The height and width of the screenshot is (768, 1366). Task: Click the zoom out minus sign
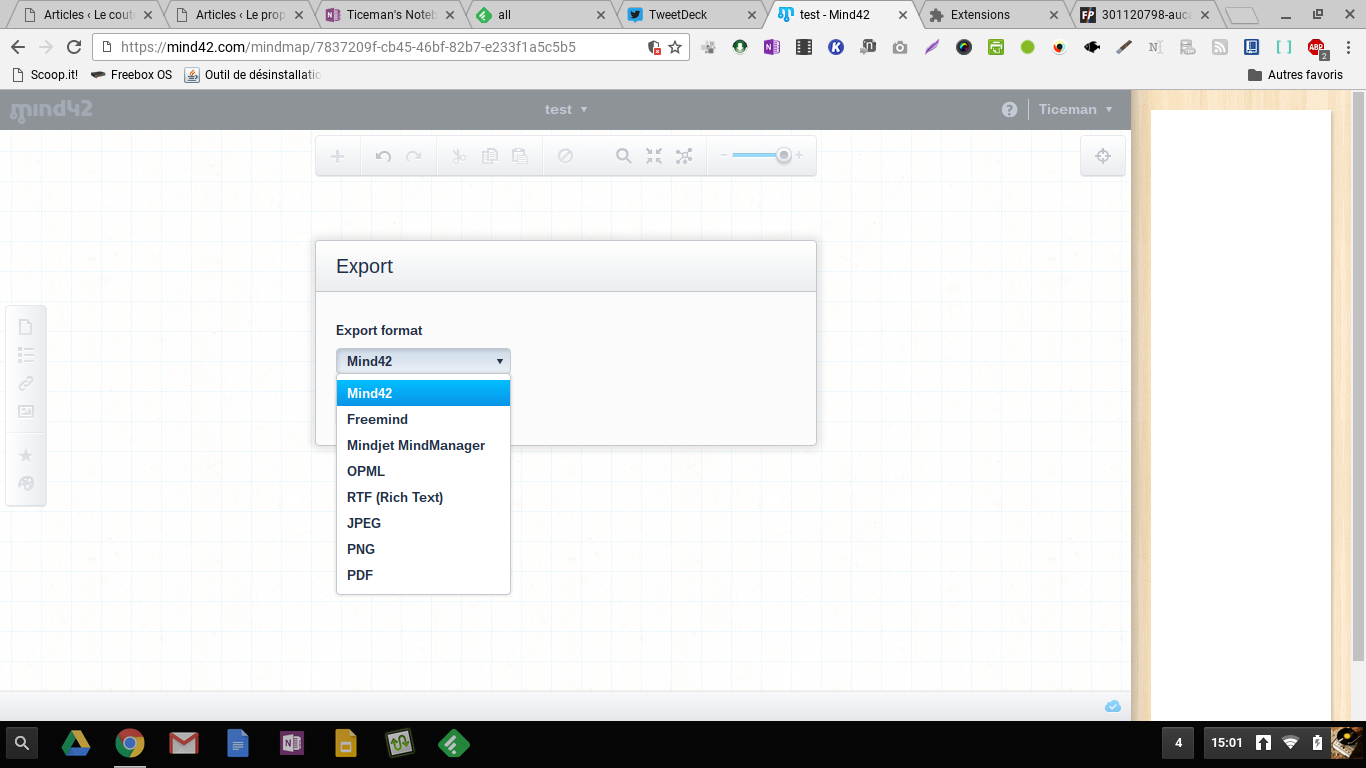pos(723,155)
